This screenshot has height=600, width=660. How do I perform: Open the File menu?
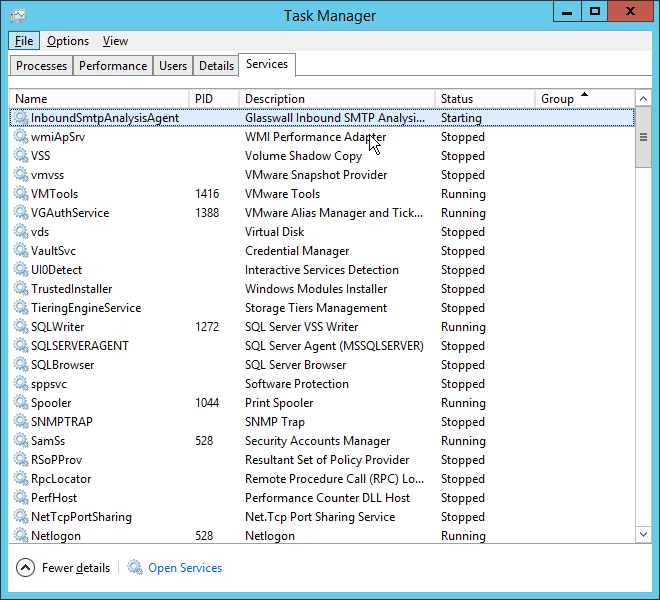click(24, 41)
